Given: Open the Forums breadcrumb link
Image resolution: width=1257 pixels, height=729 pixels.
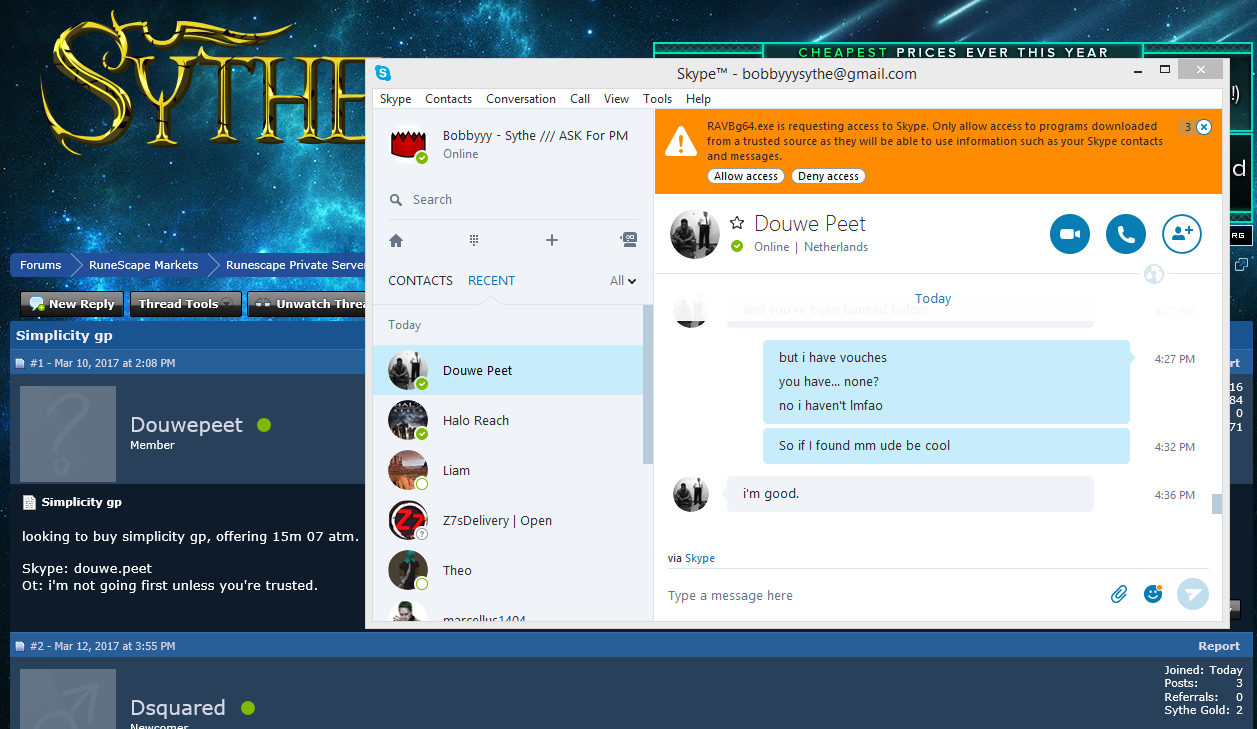Looking at the screenshot, I should coord(40,265).
